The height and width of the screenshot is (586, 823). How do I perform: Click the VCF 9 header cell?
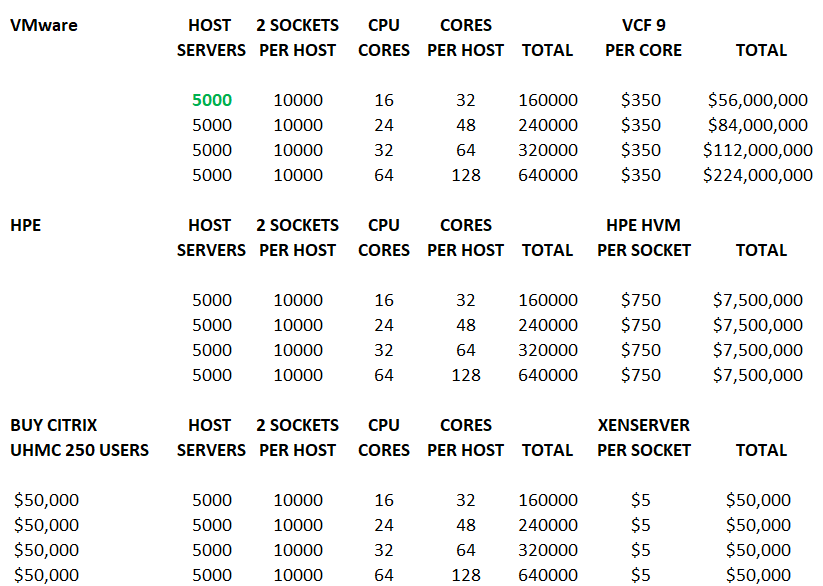[643, 25]
